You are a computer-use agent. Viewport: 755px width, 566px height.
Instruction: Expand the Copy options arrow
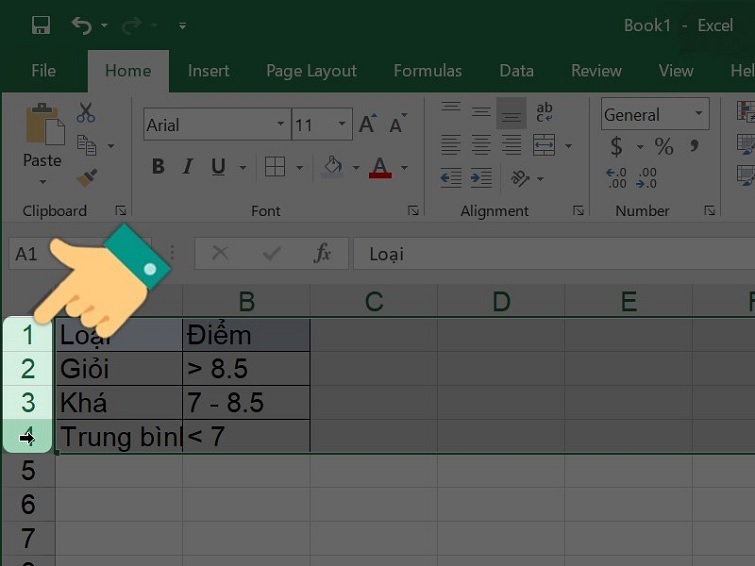point(111,145)
